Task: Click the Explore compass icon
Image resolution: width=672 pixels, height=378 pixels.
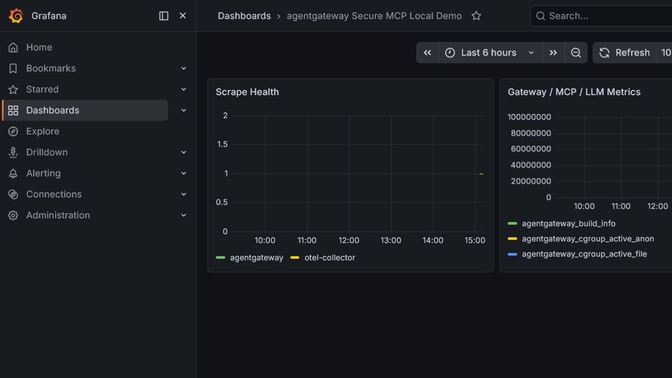Action: pyautogui.click(x=13, y=131)
